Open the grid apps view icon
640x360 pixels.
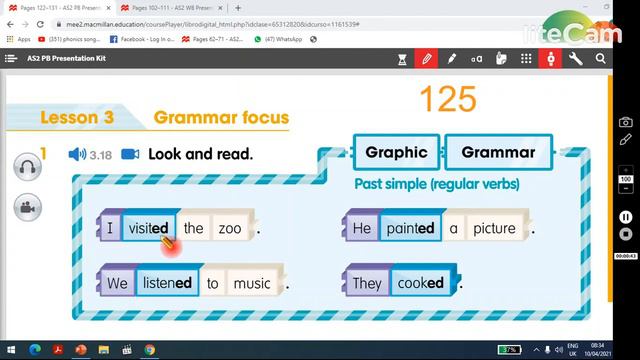tap(526, 59)
